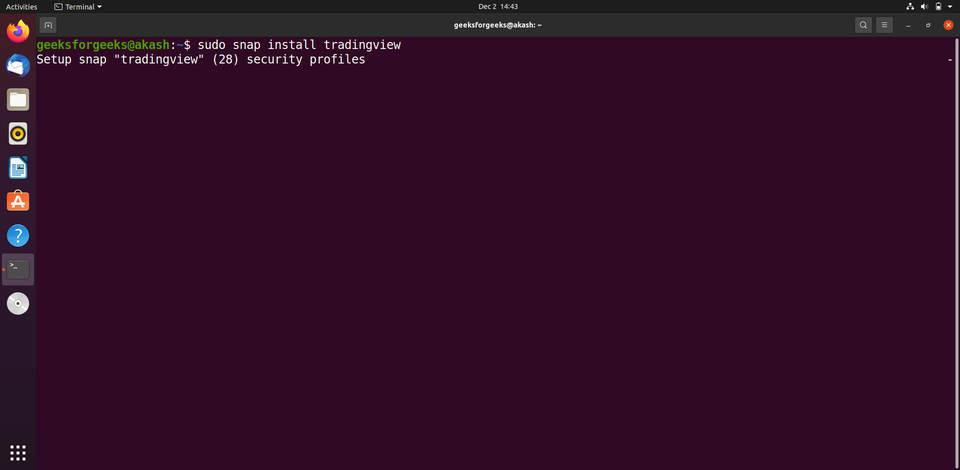Click the 'sudo snap install tradingview' command
The height and width of the screenshot is (470, 960).
pyautogui.click(x=299, y=45)
